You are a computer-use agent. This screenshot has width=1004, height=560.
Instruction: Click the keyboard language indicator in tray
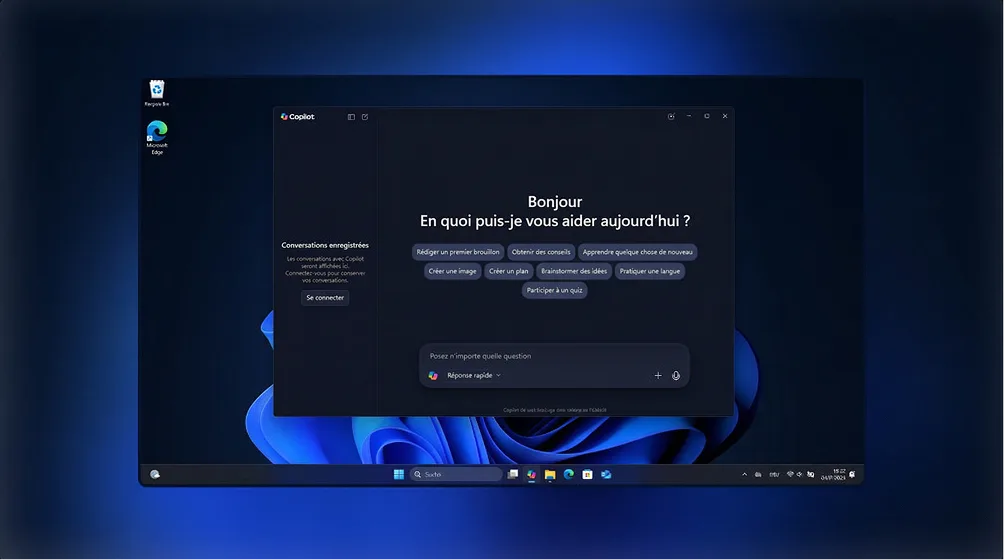[774, 475]
